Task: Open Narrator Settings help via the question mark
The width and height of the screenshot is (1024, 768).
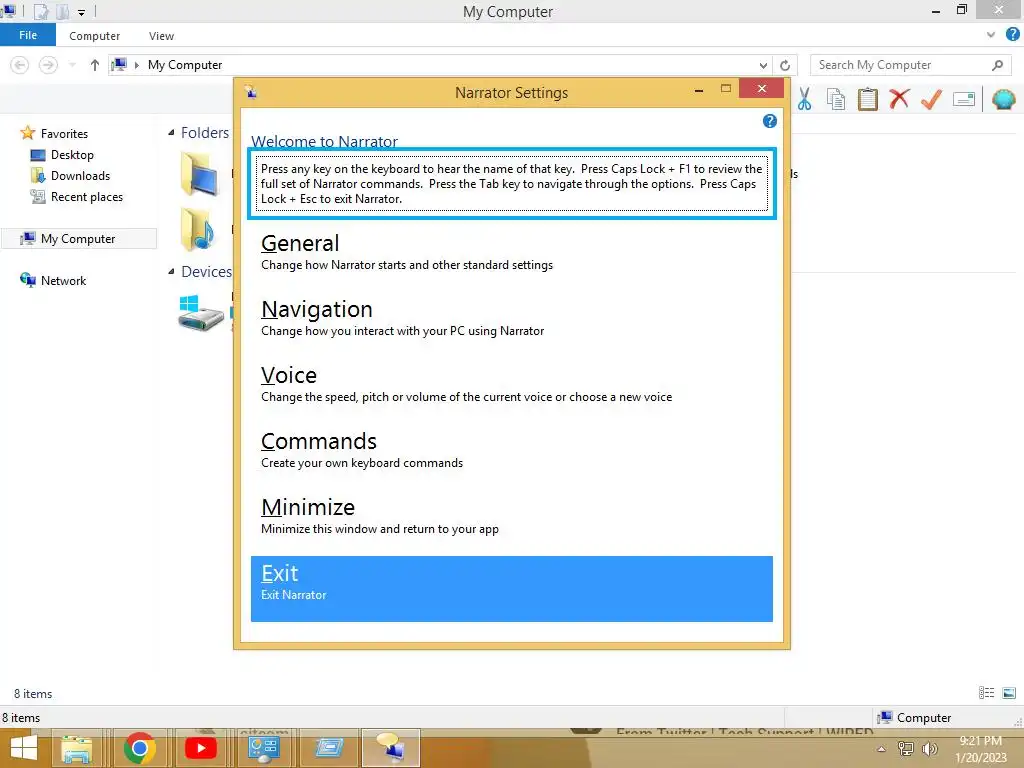Action: (x=769, y=121)
